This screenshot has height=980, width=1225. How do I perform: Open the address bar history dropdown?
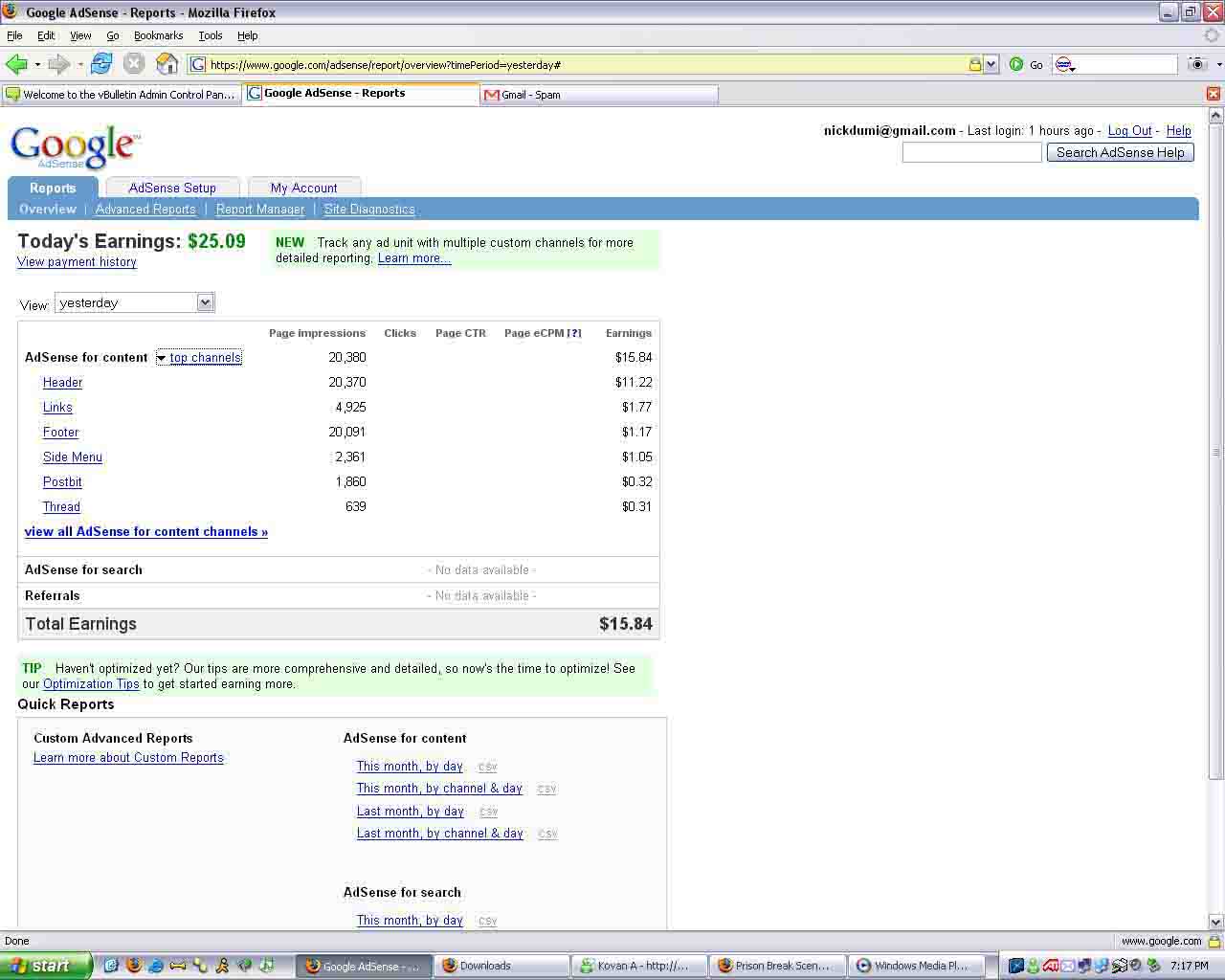[991, 64]
